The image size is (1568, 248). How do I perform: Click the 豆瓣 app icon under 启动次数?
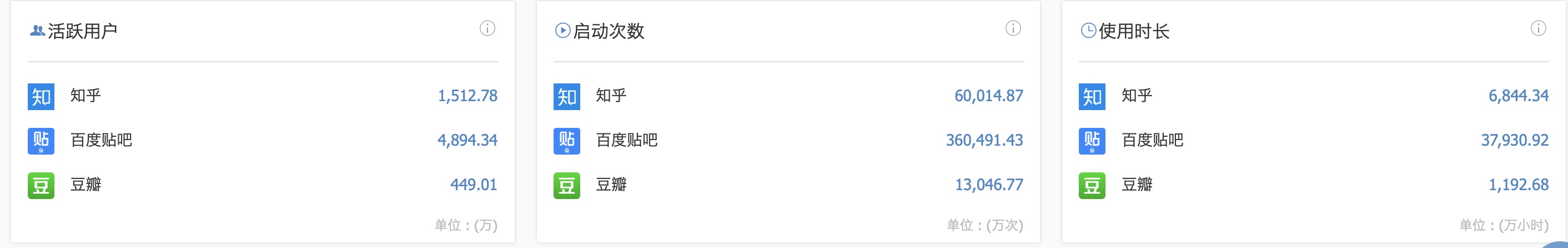pyautogui.click(x=567, y=185)
